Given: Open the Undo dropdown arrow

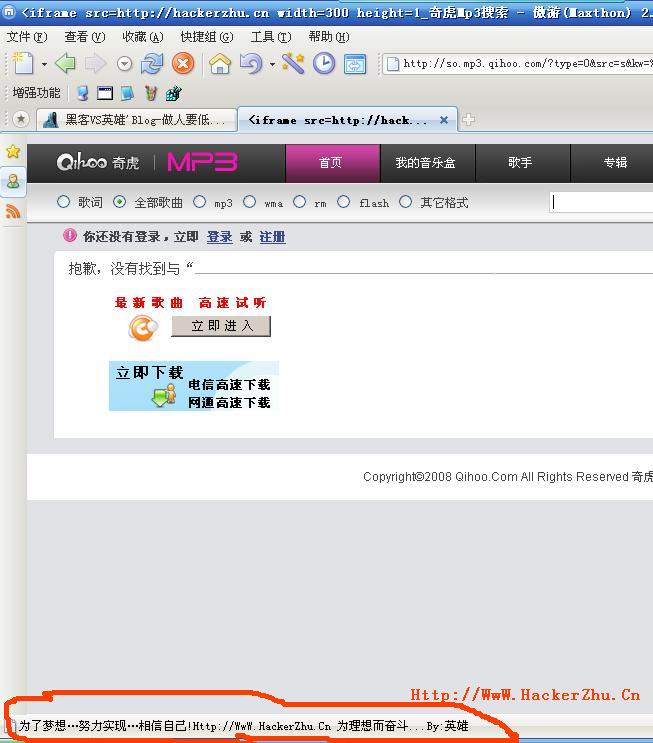Looking at the screenshot, I should [272, 65].
